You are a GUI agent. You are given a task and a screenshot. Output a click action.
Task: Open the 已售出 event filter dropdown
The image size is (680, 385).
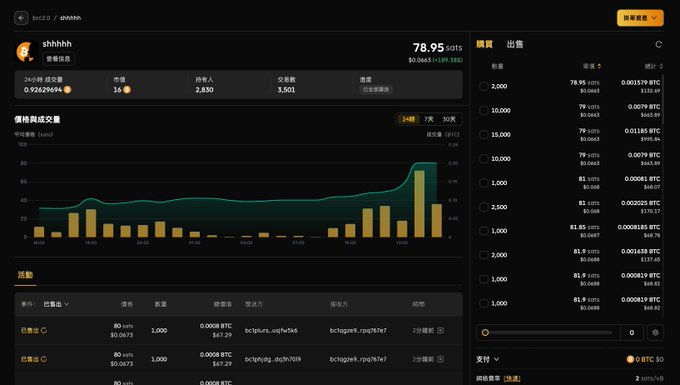tap(56, 304)
